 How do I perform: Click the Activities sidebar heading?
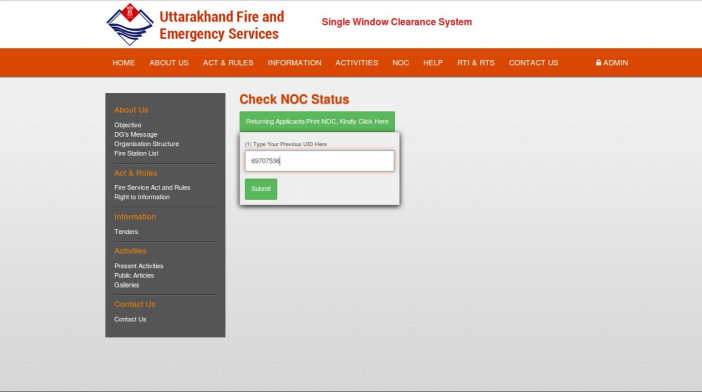point(130,251)
